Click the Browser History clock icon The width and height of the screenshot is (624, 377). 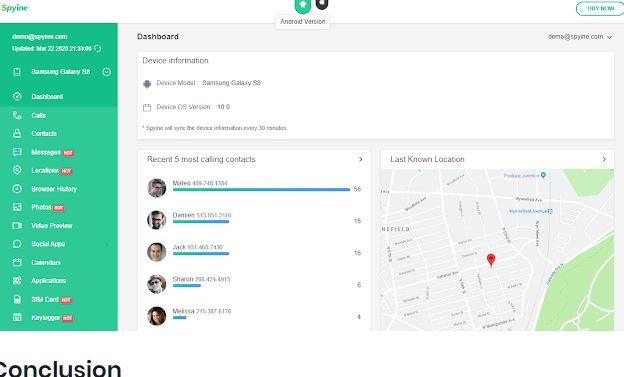pos(17,189)
